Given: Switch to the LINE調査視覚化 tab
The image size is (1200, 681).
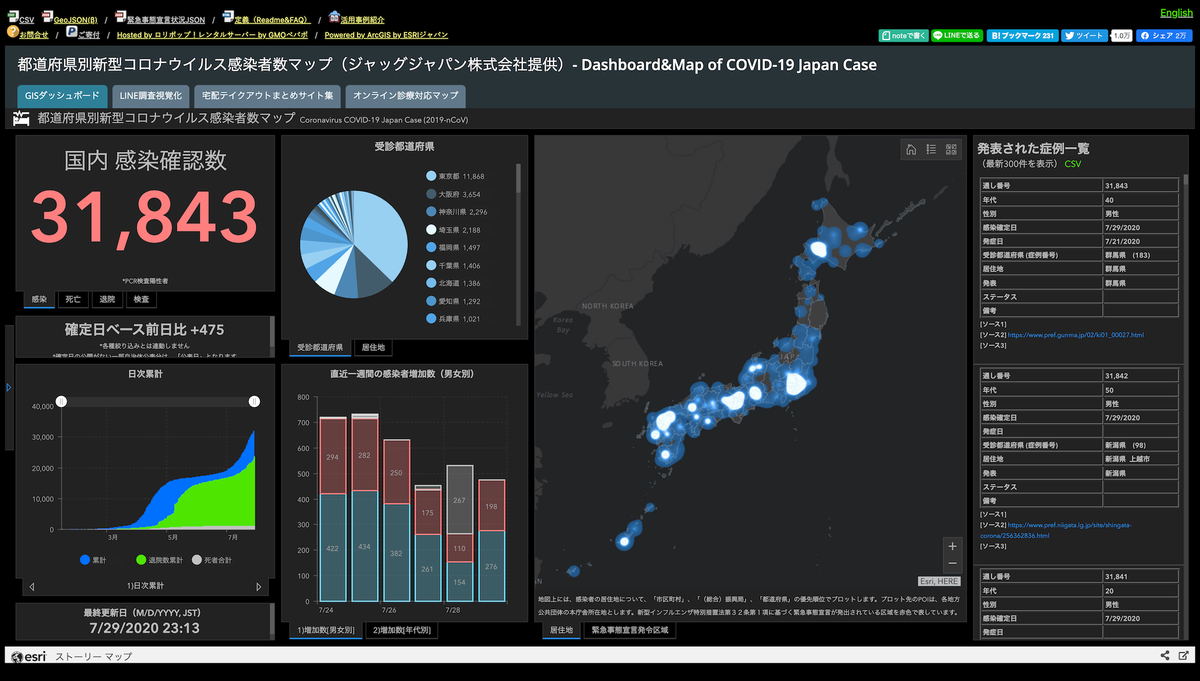Looking at the screenshot, I should coord(148,97).
